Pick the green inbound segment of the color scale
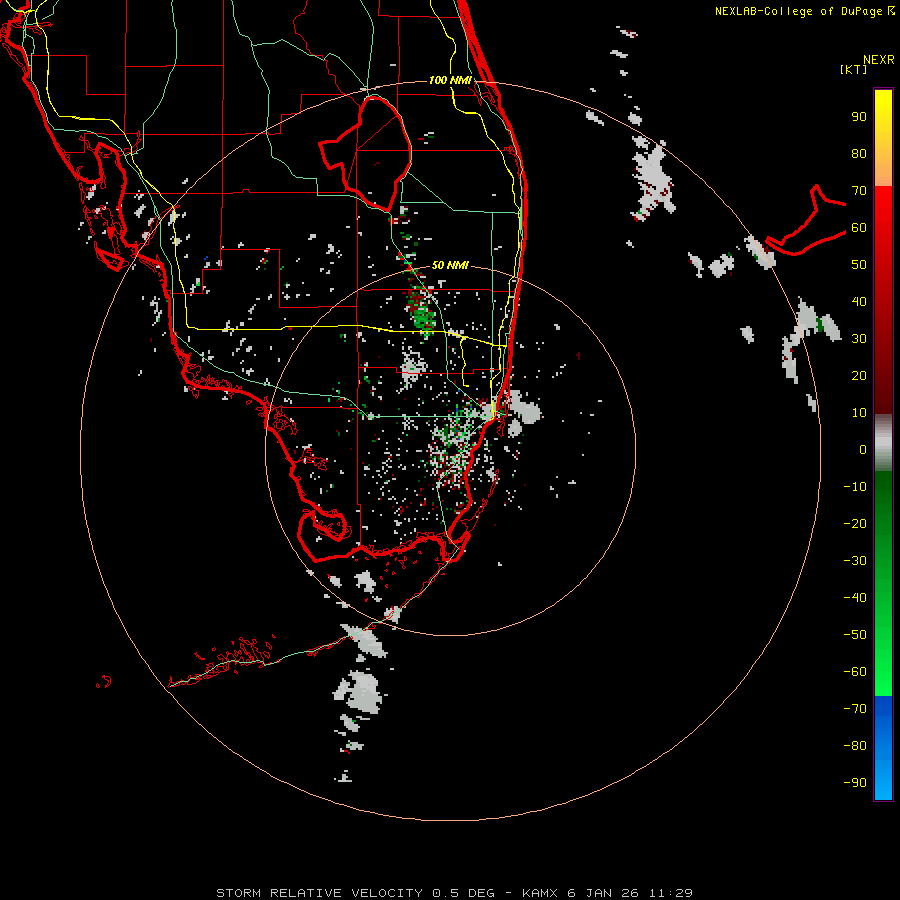900x900 pixels. [x=883, y=583]
